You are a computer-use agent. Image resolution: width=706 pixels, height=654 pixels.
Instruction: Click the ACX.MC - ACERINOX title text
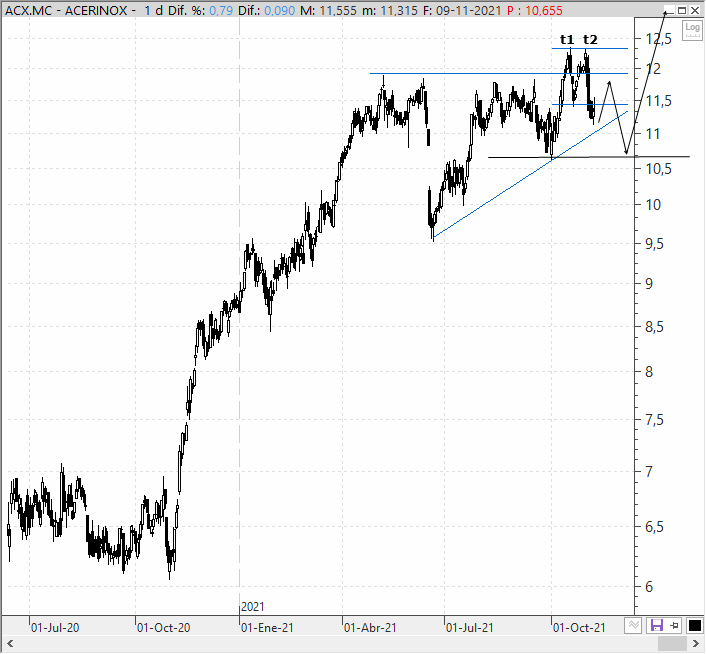66,10
